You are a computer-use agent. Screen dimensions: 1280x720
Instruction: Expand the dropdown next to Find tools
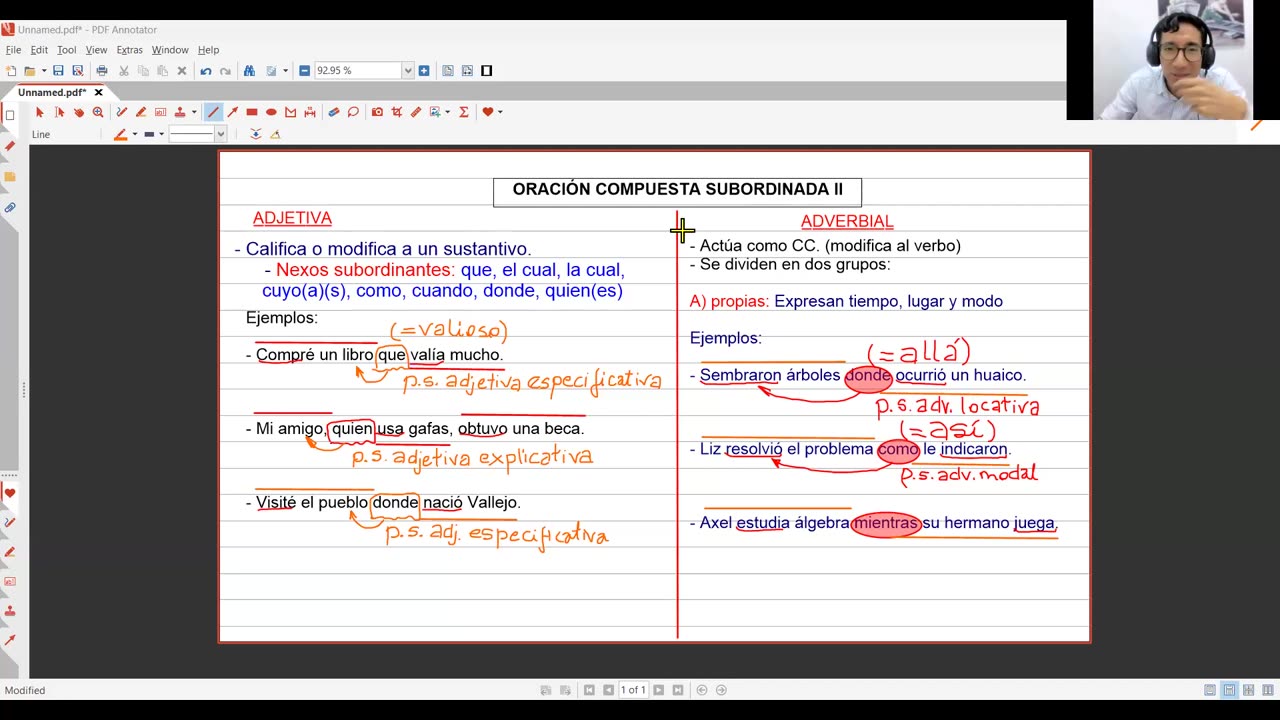(285, 71)
